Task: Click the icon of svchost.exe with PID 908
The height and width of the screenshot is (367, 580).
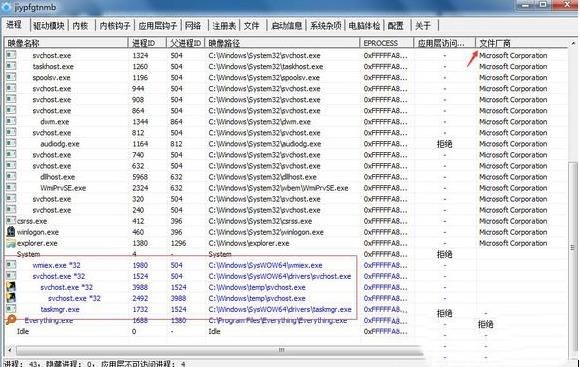Action: point(11,99)
